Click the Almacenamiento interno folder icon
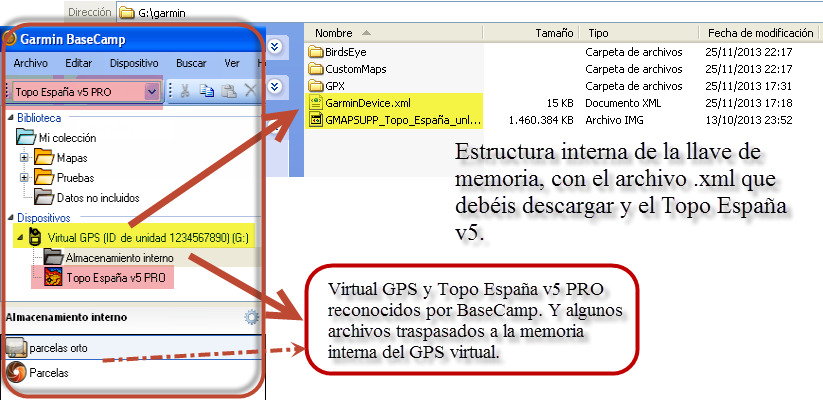 (x=53, y=257)
